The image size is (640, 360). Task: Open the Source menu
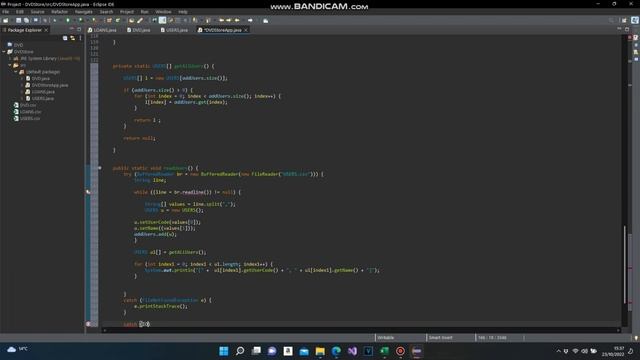38,12
